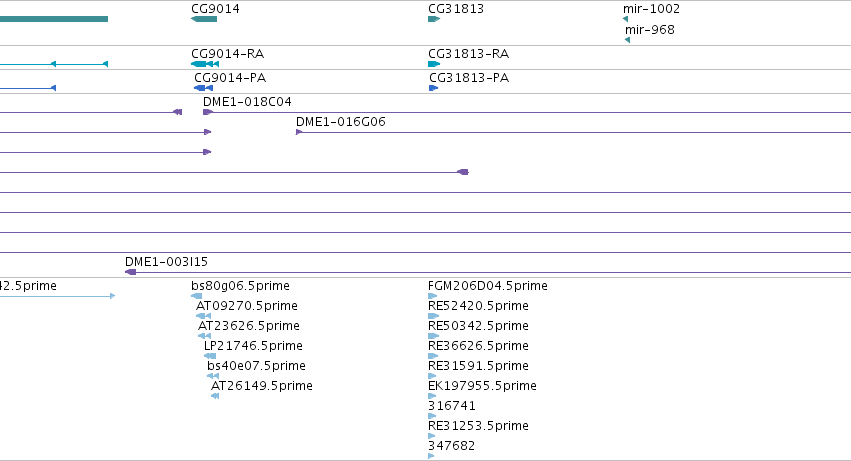Select the EK197955.5prime label
The height and width of the screenshot is (461, 851).
[x=482, y=386]
